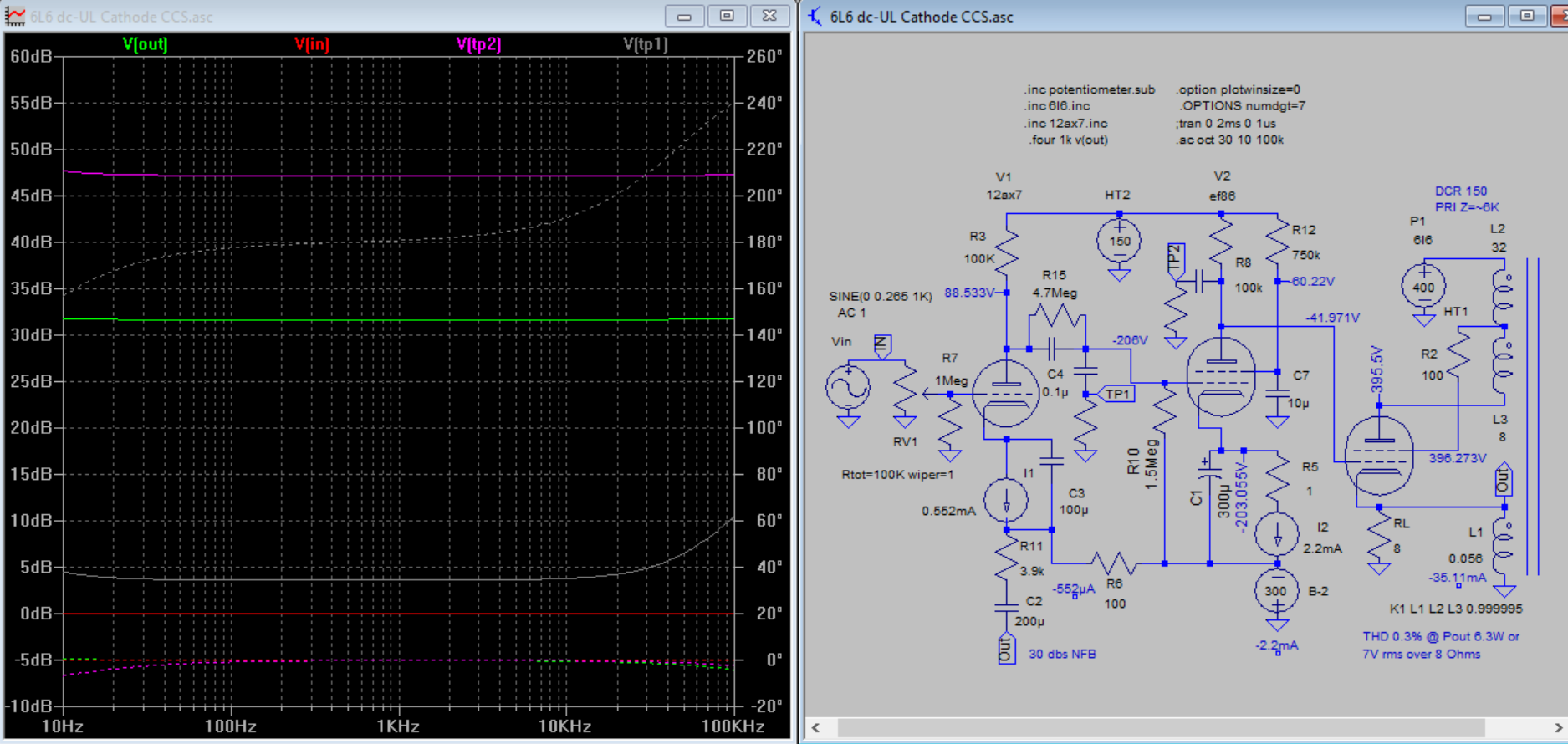This screenshot has width=1568, height=744.
Task: Click the TP1 net label flag
Action: (1116, 394)
